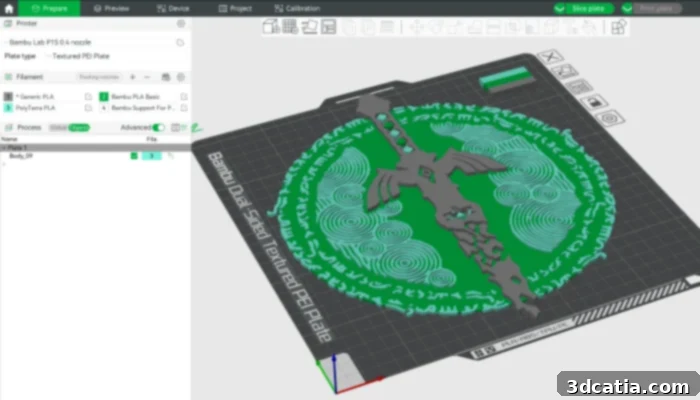Image resolution: width=700 pixels, height=400 pixels.
Task: Select the Body_09 object row
Action: (96, 156)
